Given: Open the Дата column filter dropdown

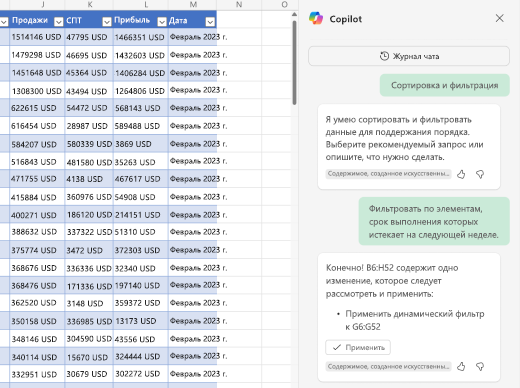Looking at the screenshot, I should pos(210,22).
